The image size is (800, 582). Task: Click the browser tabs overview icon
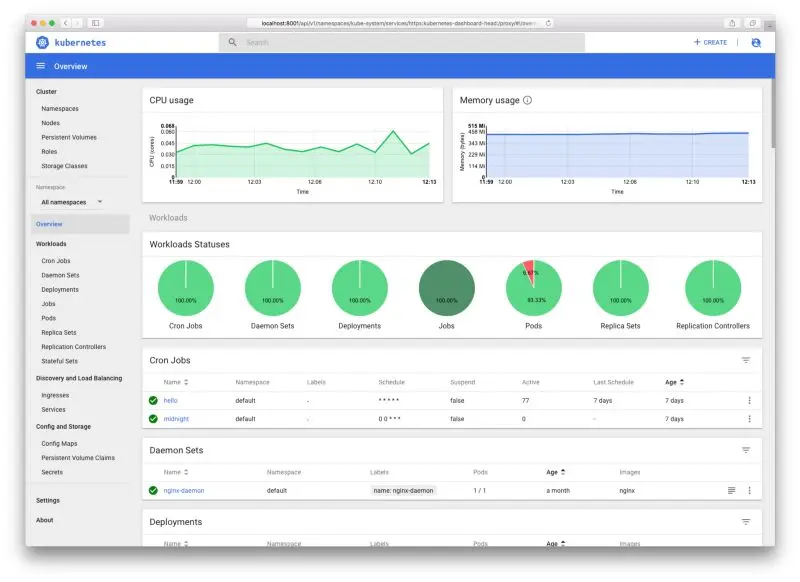coord(753,23)
